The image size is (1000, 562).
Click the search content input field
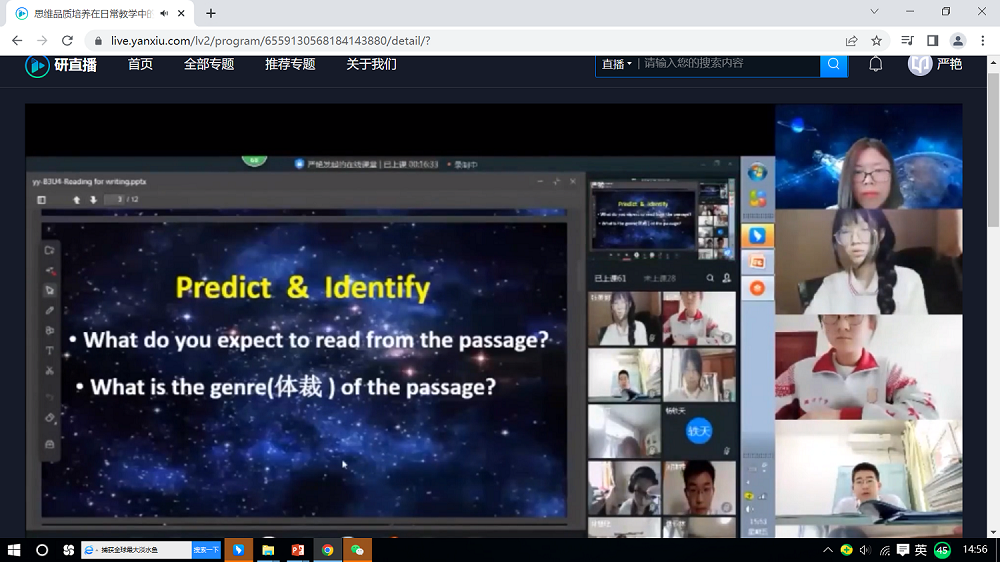click(x=728, y=64)
